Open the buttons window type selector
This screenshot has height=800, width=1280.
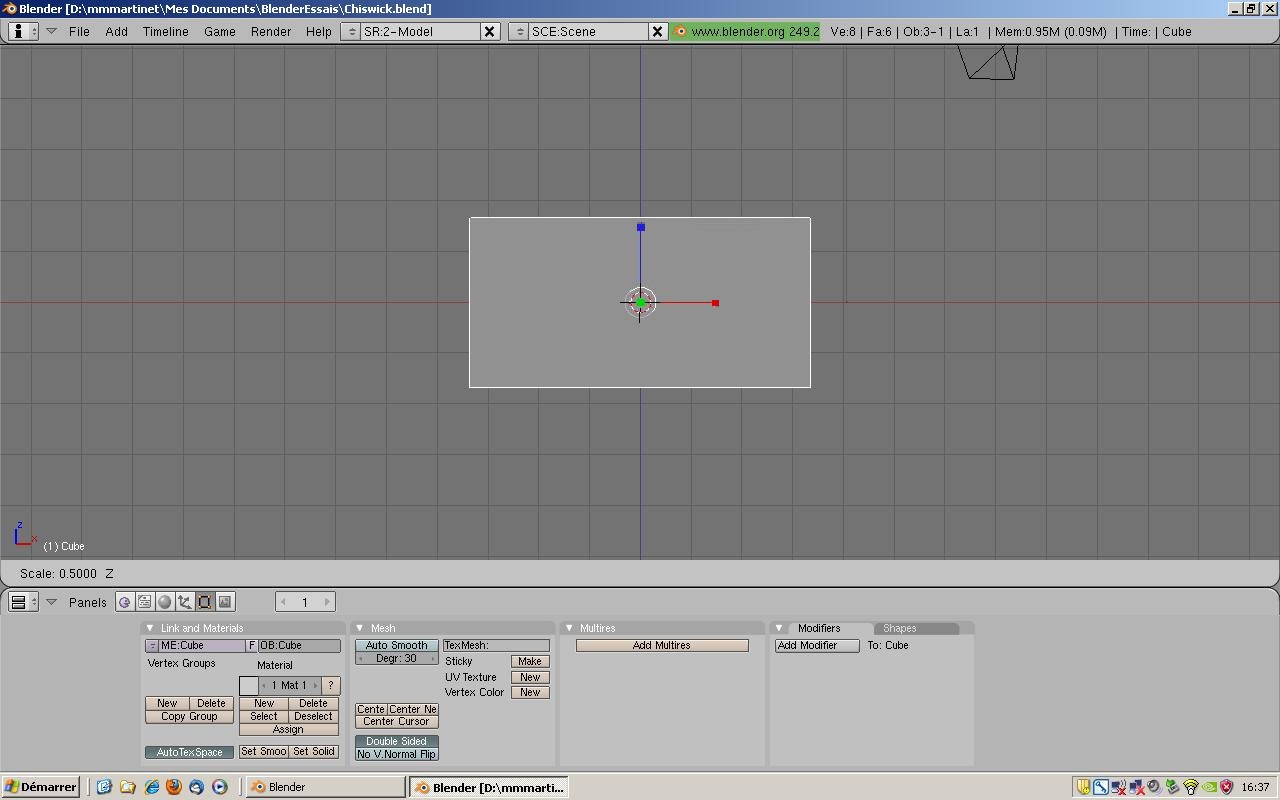(23, 602)
